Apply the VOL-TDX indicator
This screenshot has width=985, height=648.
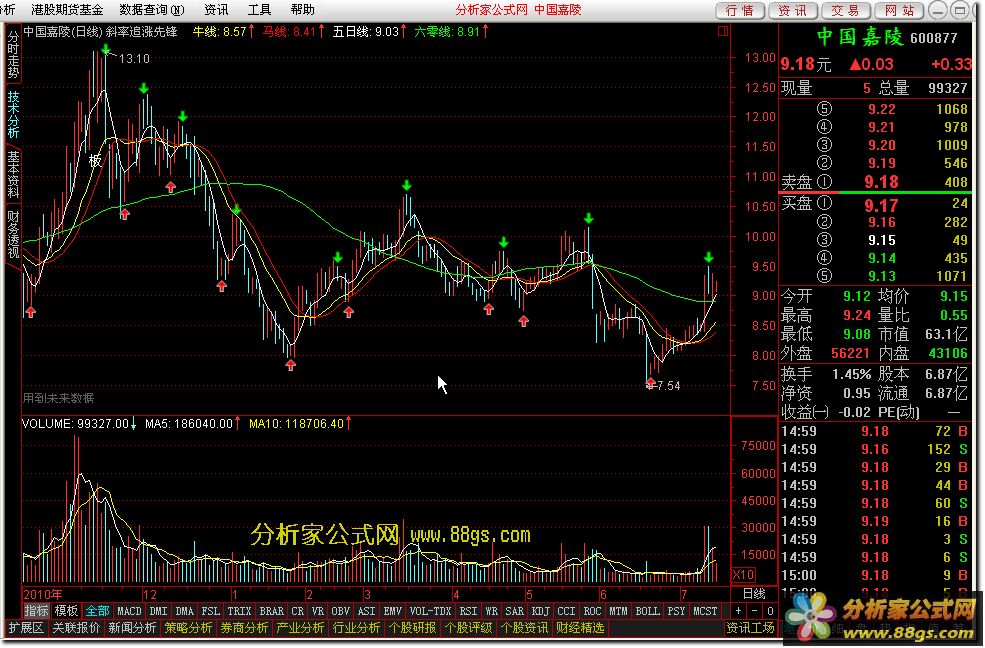pos(430,611)
